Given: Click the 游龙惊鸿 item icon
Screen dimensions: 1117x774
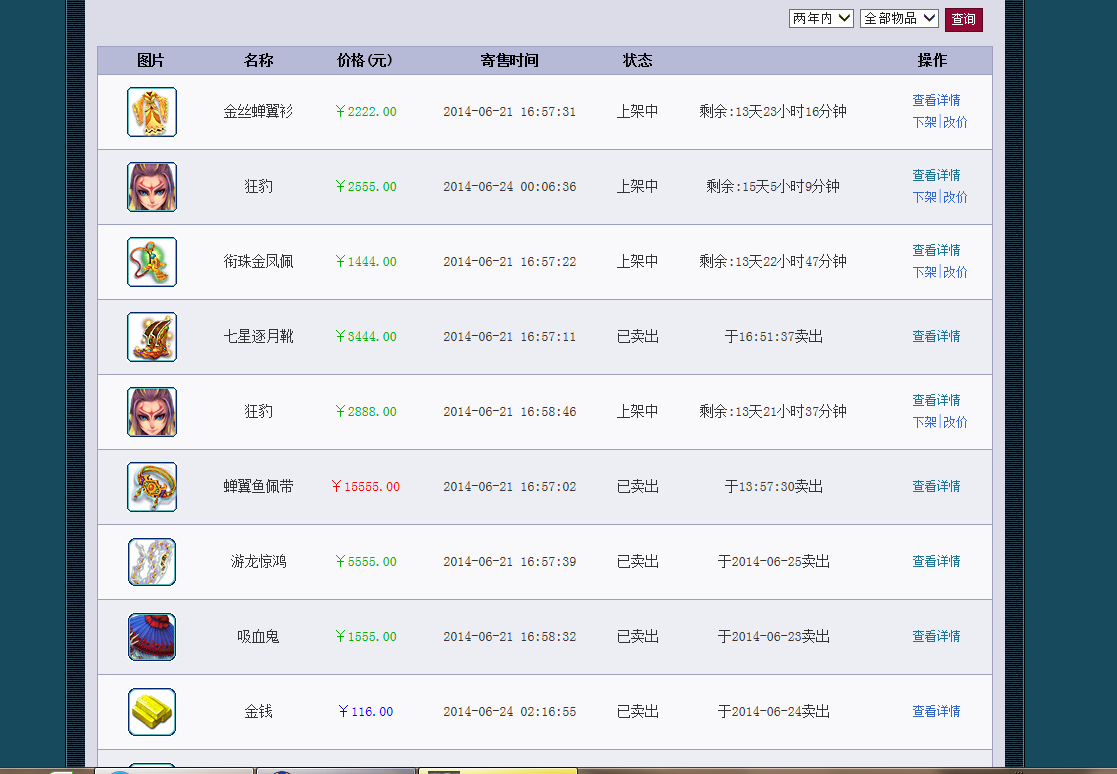Looking at the screenshot, I should pos(152,562).
